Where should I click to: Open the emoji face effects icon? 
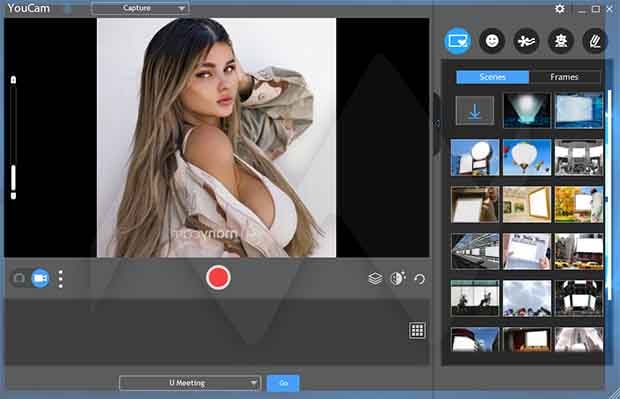(x=492, y=41)
